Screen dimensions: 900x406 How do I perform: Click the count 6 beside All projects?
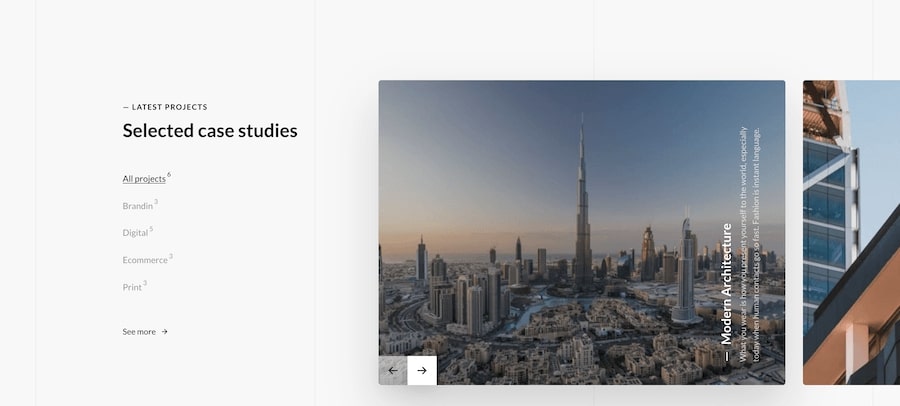pos(169,175)
